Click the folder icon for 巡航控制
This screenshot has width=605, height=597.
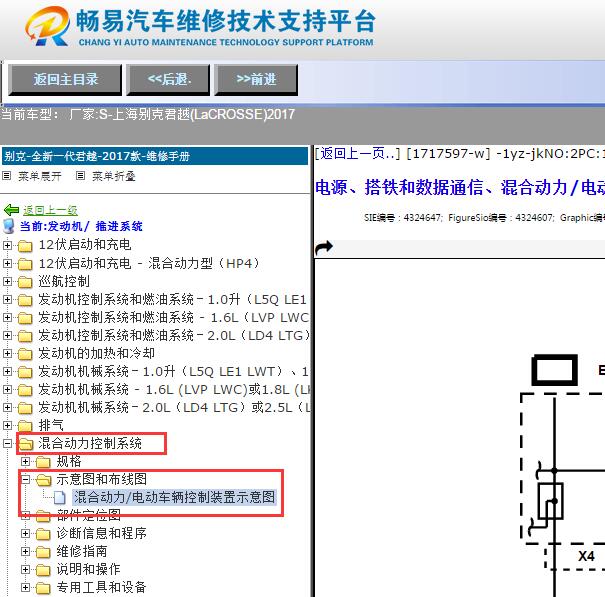pos(25,282)
